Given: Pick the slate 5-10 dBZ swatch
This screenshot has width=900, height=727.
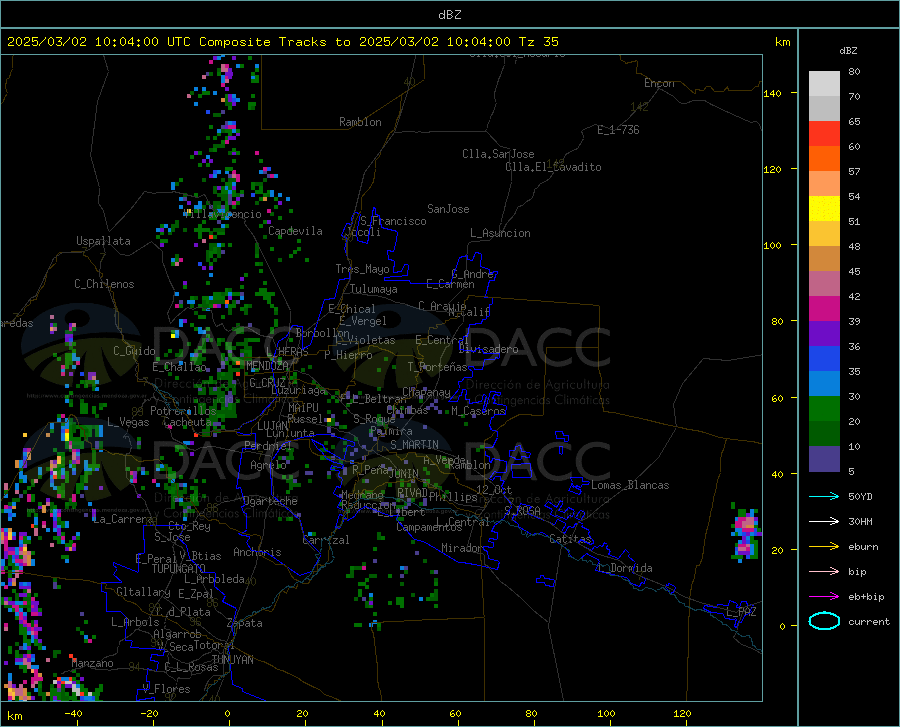Looking at the screenshot, I should (x=824, y=459).
